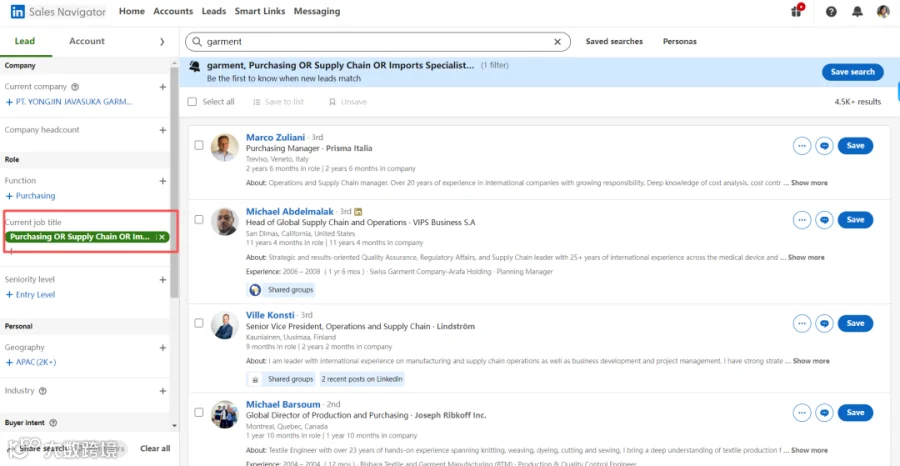900x466 pixels.
Task: Open more options for Ville Konsti
Action: [802, 324]
